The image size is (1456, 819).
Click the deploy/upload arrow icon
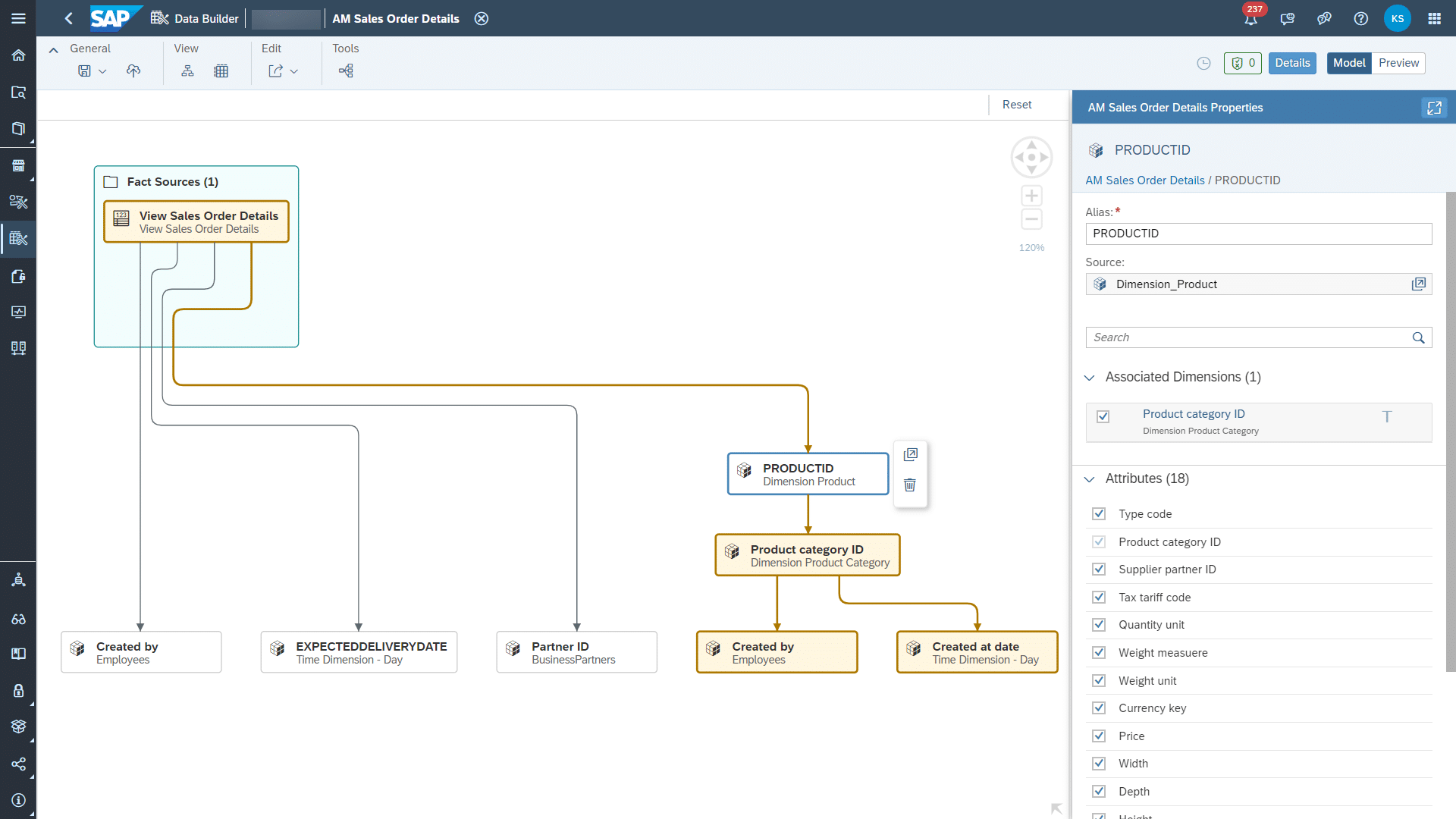(133, 71)
